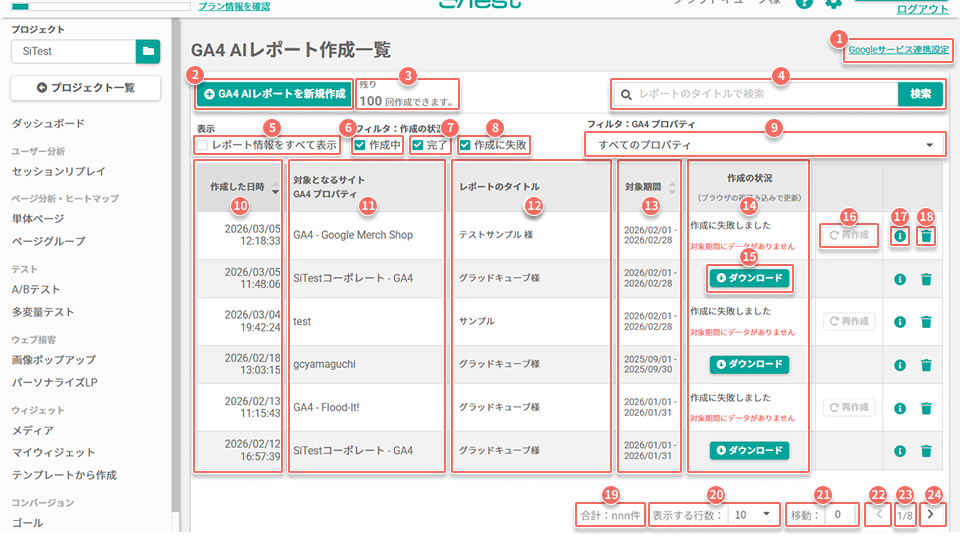Toggle レポート情報をすべて表示 checkbox

202,145
